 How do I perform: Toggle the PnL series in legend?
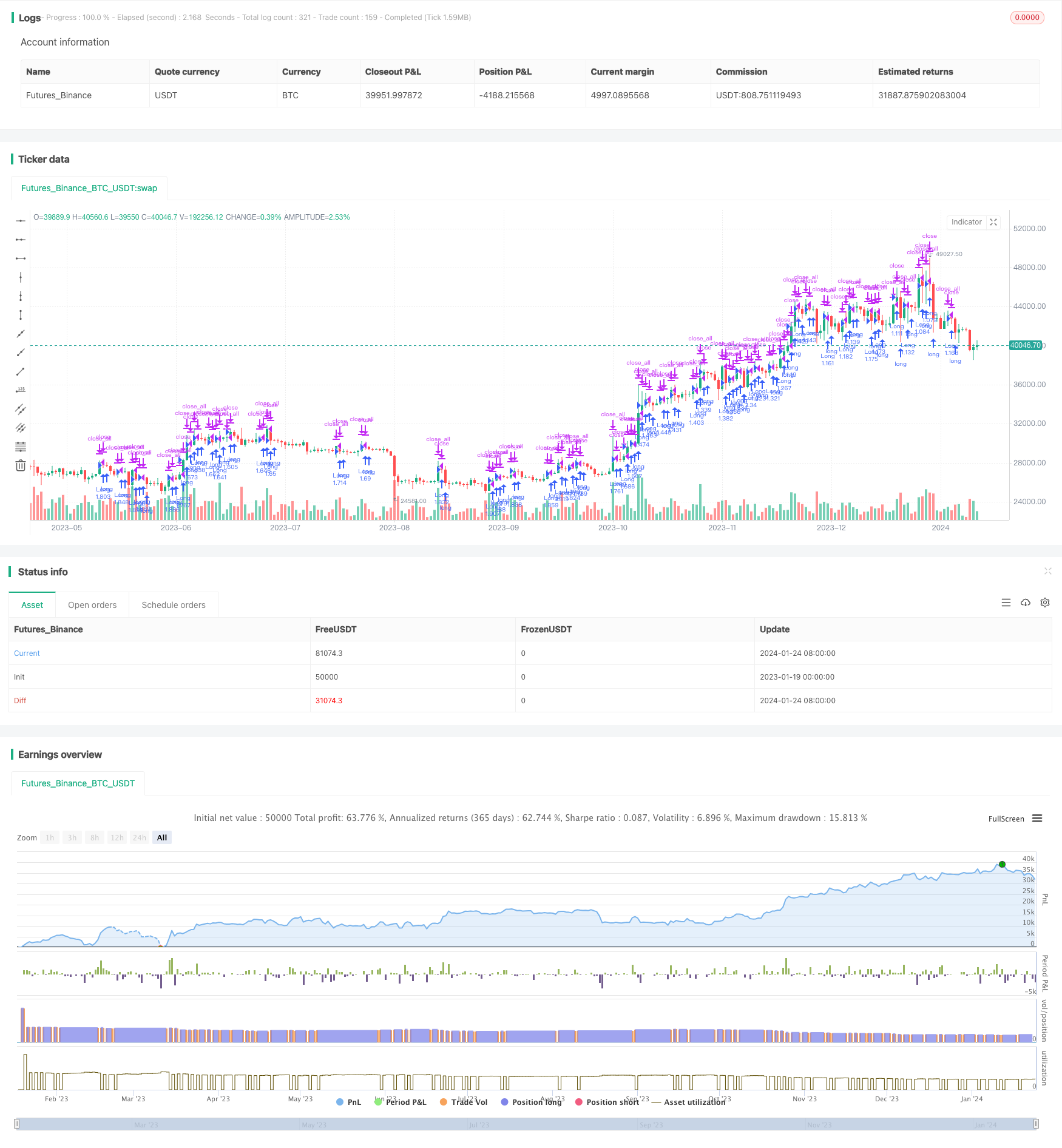point(348,1102)
